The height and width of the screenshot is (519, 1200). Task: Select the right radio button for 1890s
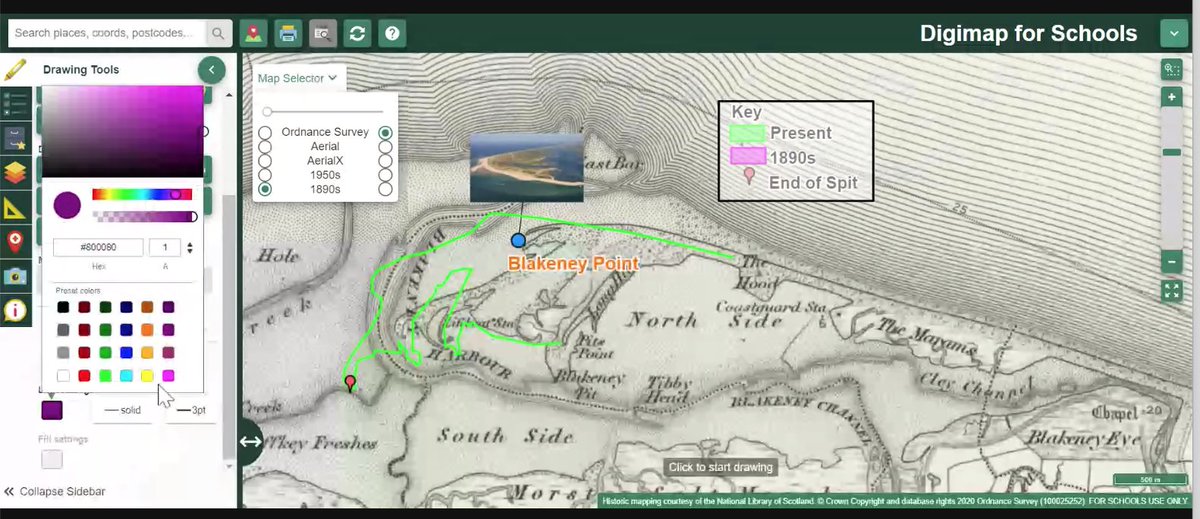pos(385,189)
